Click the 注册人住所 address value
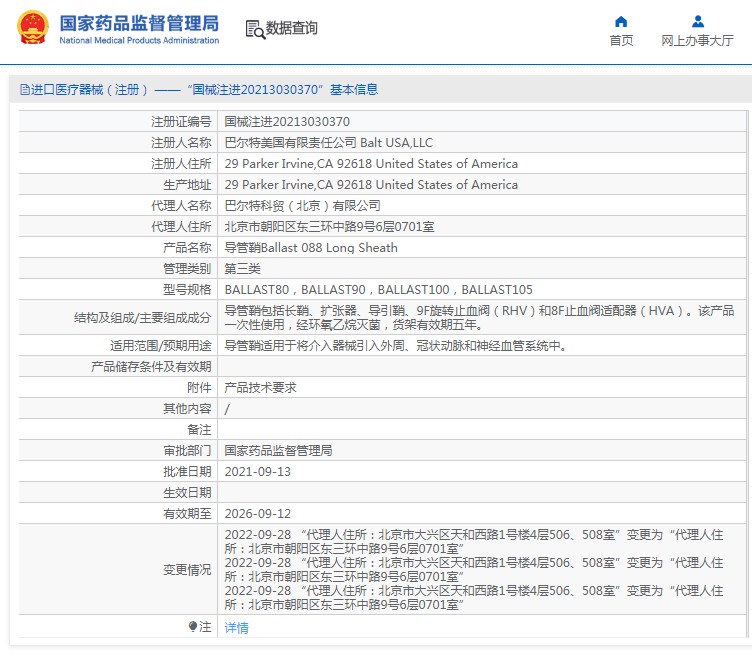752x656 pixels. (x=371, y=164)
